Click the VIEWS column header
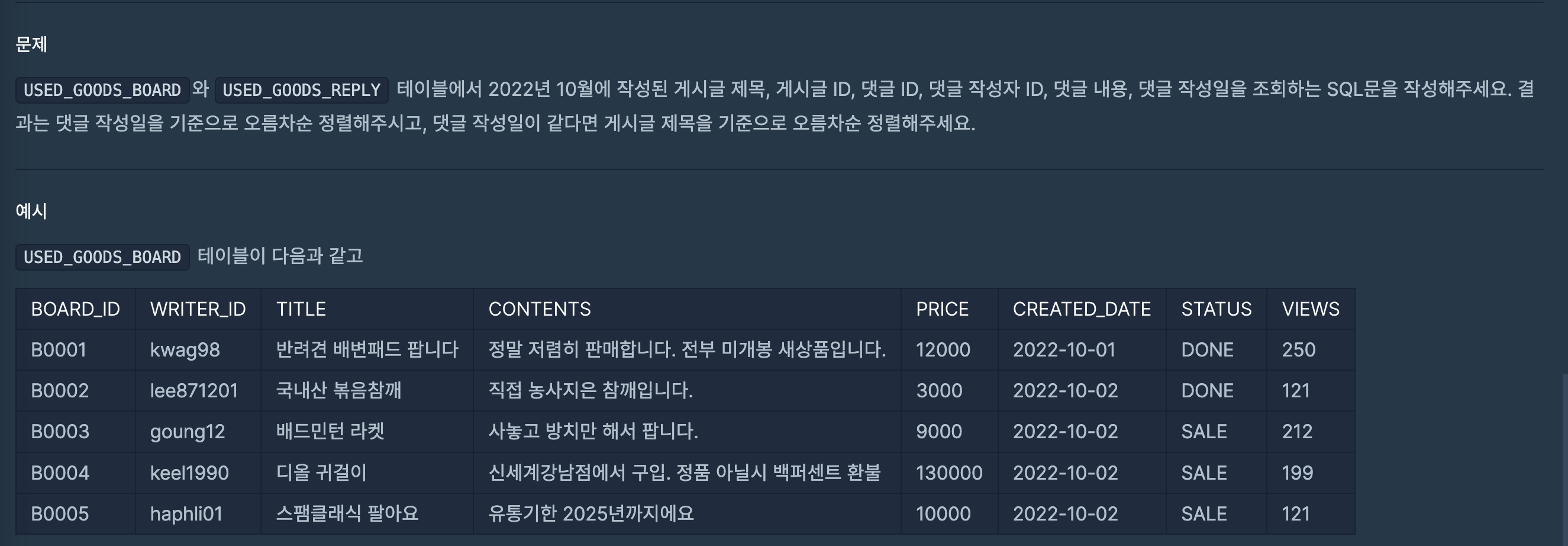The height and width of the screenshot is (546, 1568). (1310, 309)
